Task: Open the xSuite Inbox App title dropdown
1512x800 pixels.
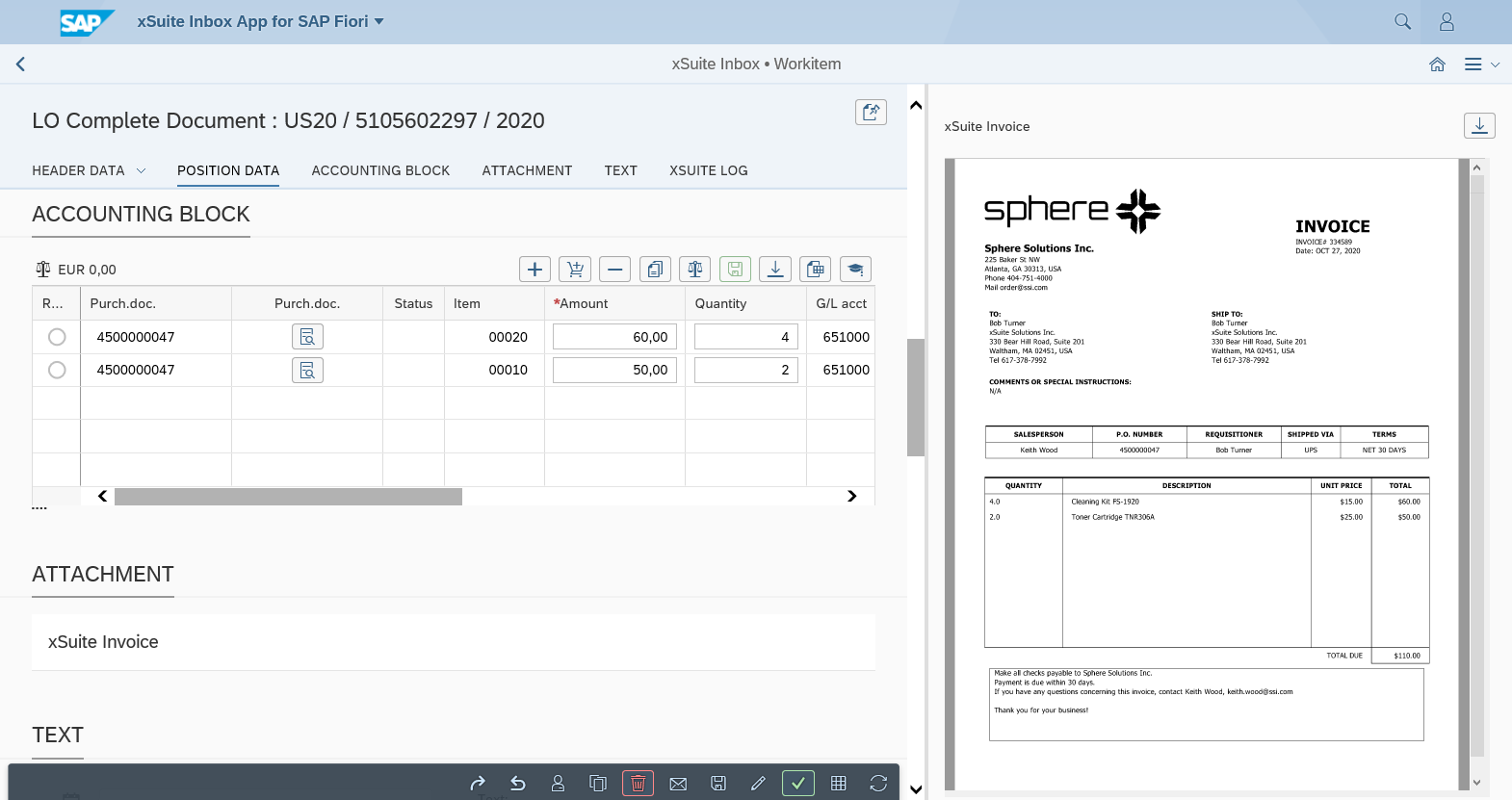Action: 378,21
